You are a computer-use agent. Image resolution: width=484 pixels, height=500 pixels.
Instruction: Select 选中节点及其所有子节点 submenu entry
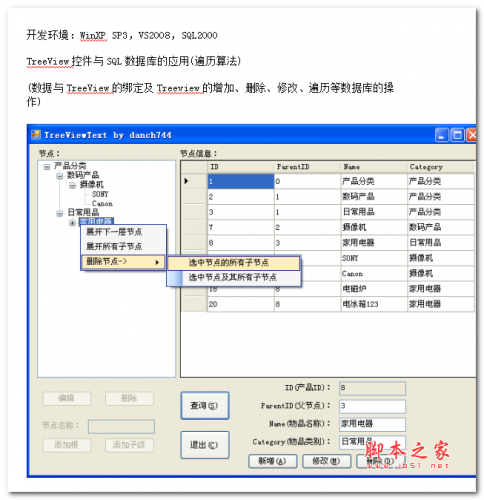[234, 277]
